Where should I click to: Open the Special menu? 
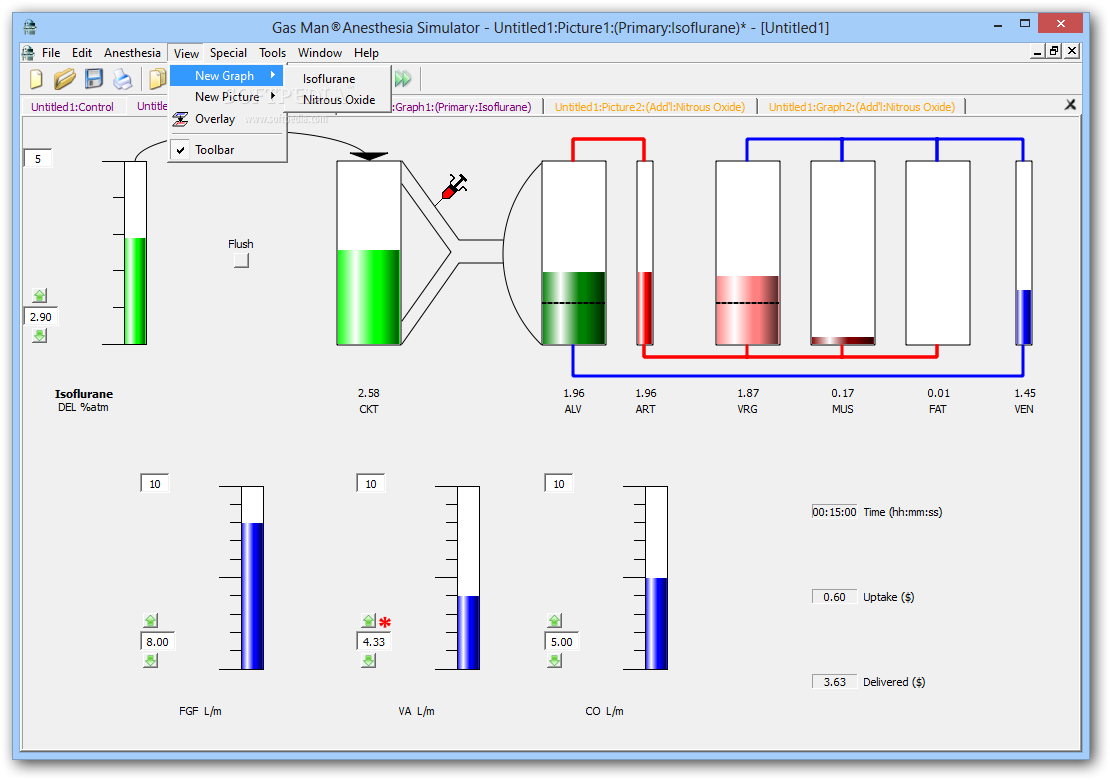228,52
